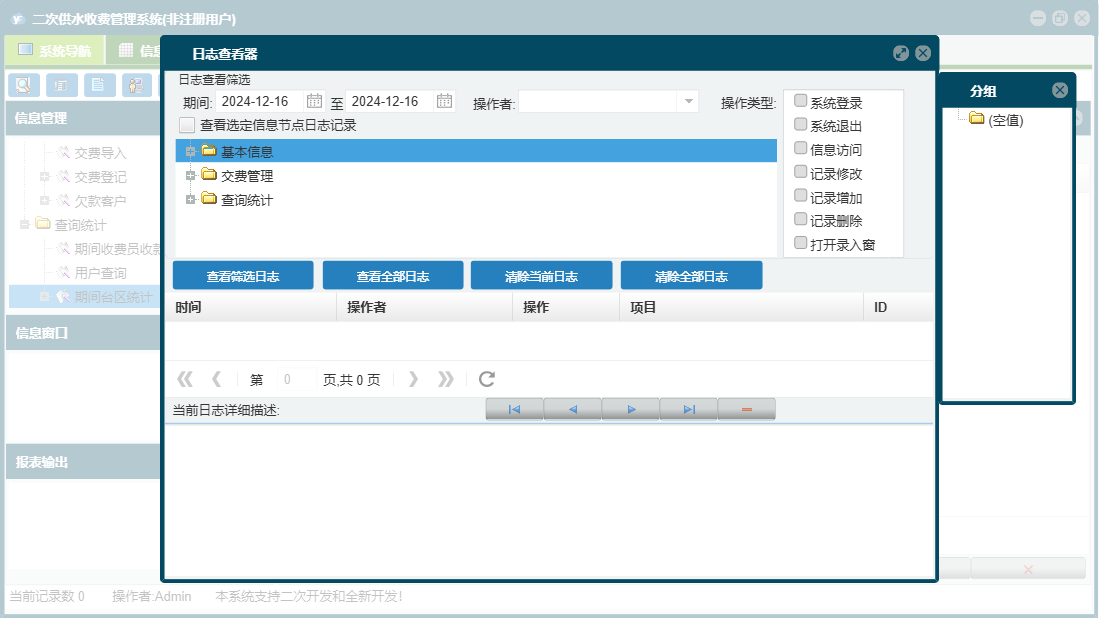Click the second toolbar icon beside the search icon
1099x618 pixels.
[x=62, y=85]
